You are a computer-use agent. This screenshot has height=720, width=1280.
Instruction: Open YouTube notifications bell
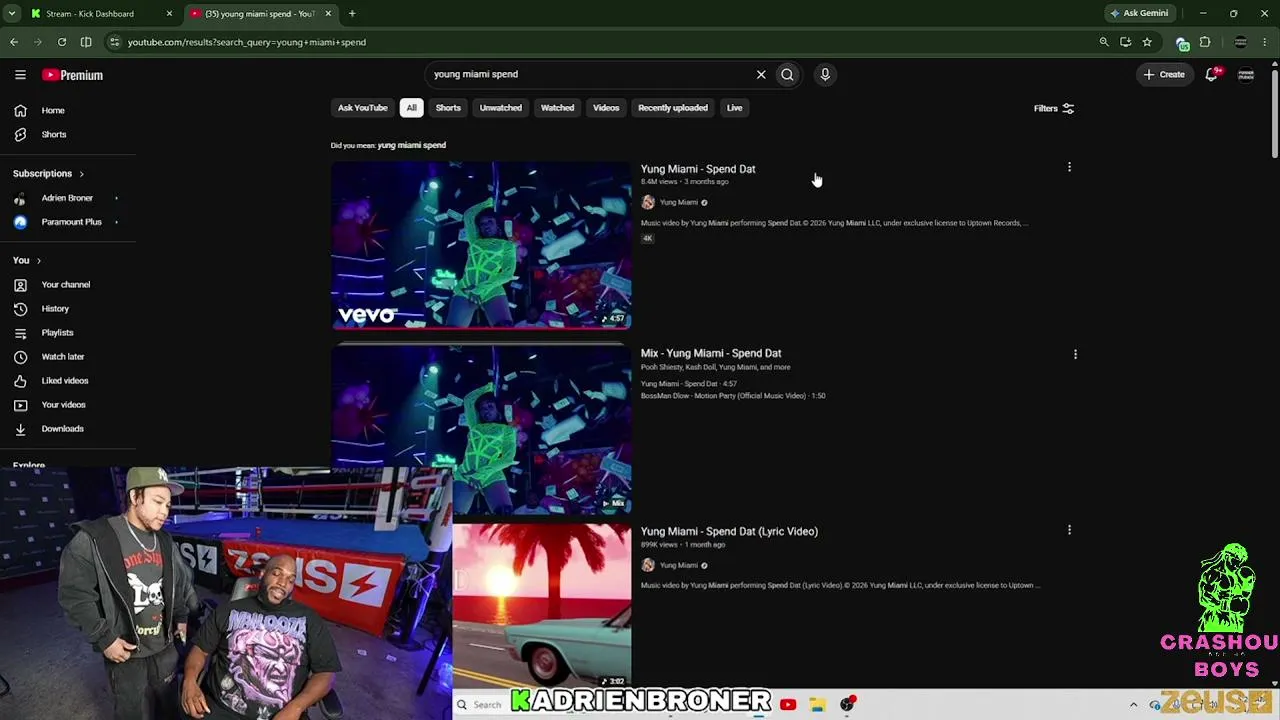pyautogui.click(x=1211, y=74)
